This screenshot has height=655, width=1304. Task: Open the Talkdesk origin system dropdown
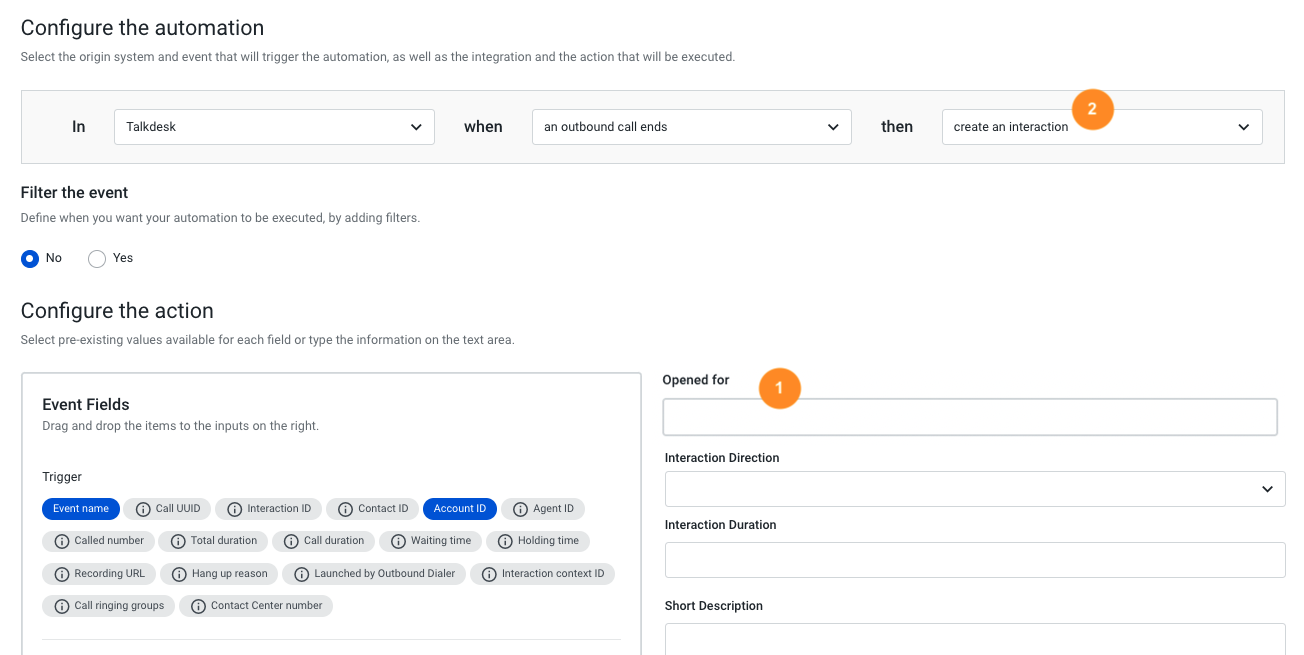tap(274, 127)
